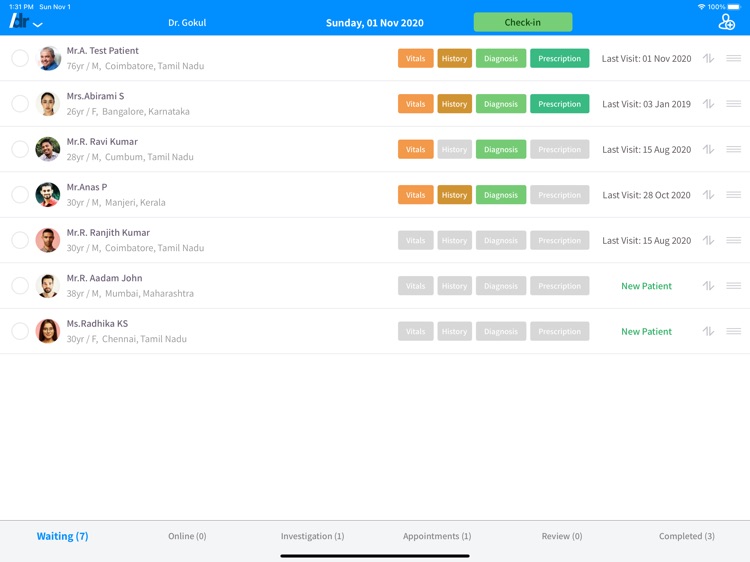The width and height of the screenshot is (750, 562).
Task: Click the add patient icon
Action: pos(726,22)
